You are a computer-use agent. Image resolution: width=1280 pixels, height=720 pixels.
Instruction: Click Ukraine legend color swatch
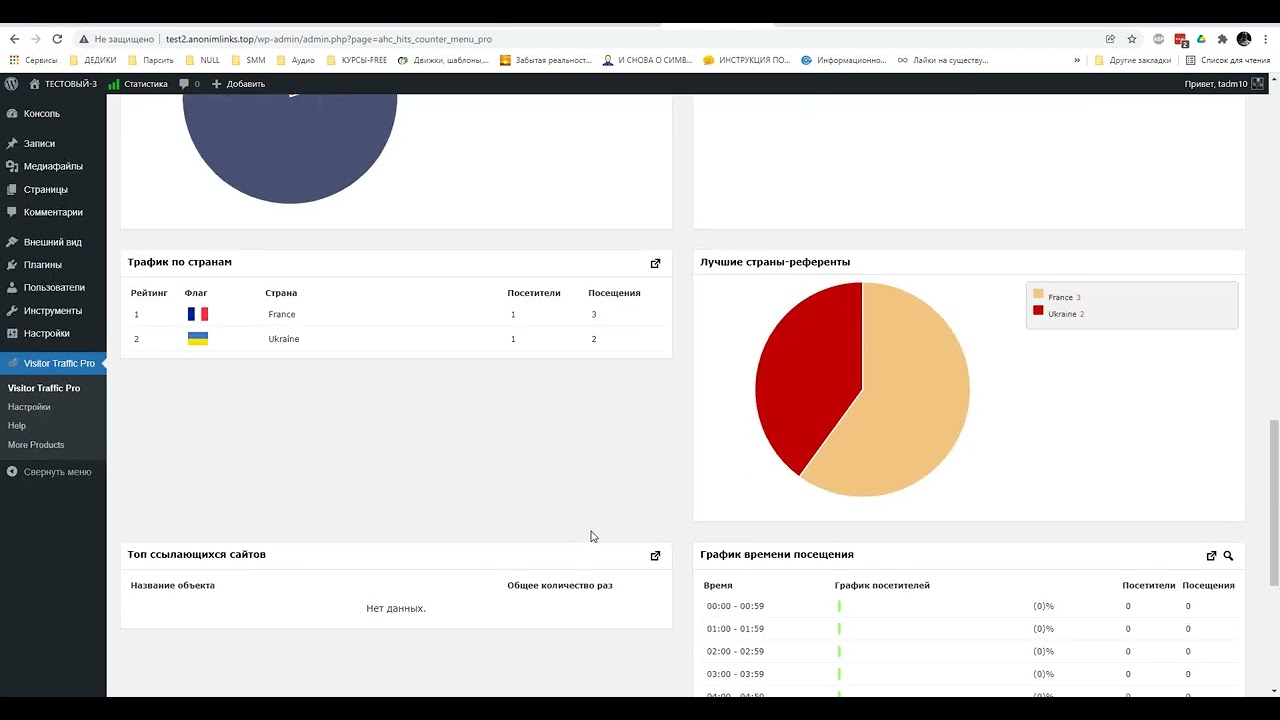click(1038, 311)
